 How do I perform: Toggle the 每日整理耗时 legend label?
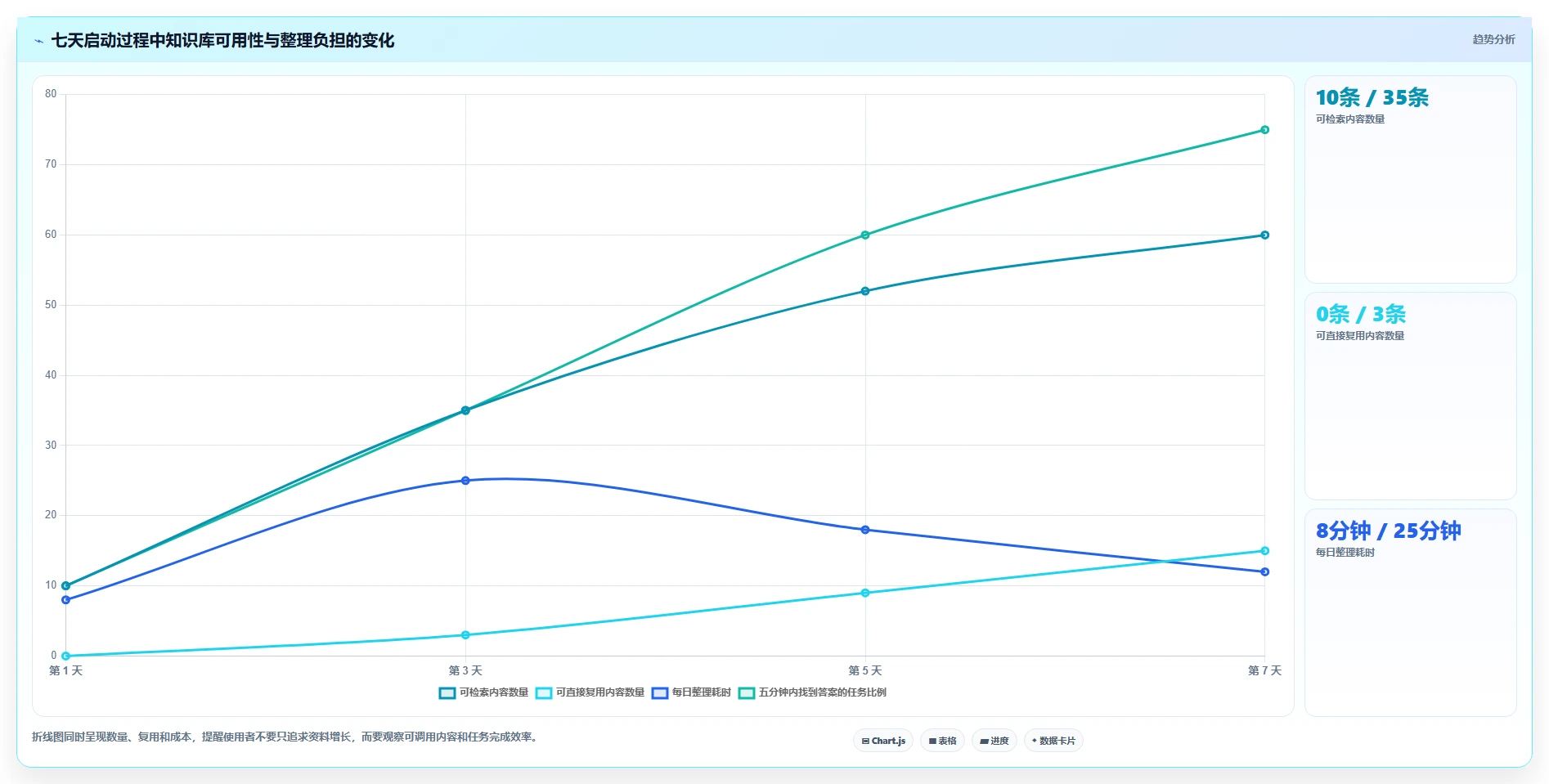pyautogui.click(x=702, y=692)
